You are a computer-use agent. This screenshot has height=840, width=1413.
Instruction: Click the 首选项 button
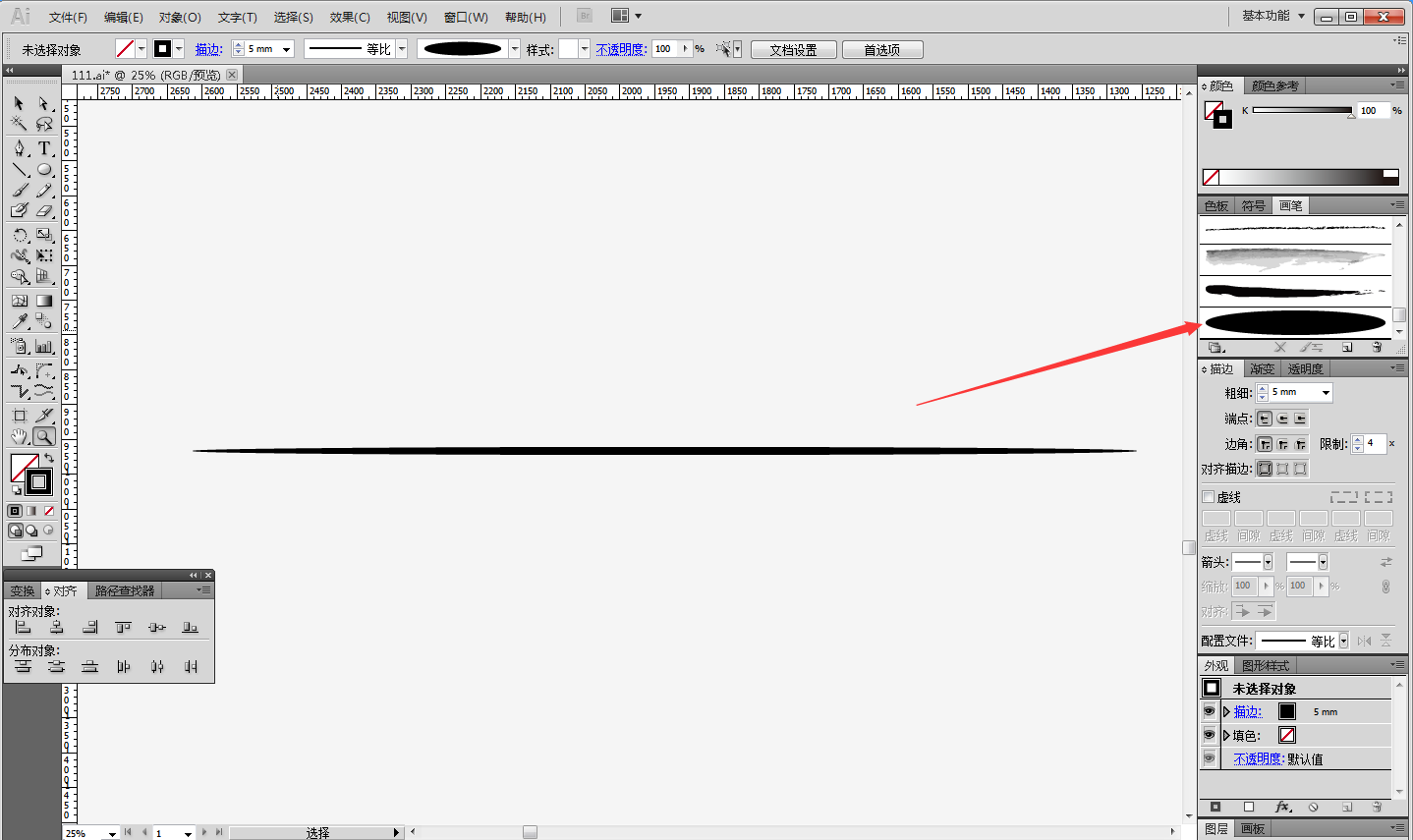click(882, 49)
